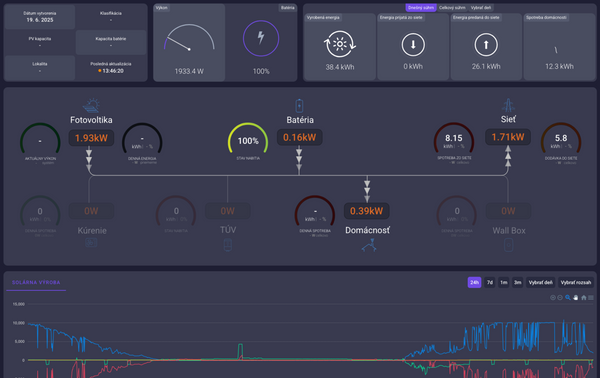Click the chart zoom-in plus icon

pyautogui.click(x=553, y=297)
